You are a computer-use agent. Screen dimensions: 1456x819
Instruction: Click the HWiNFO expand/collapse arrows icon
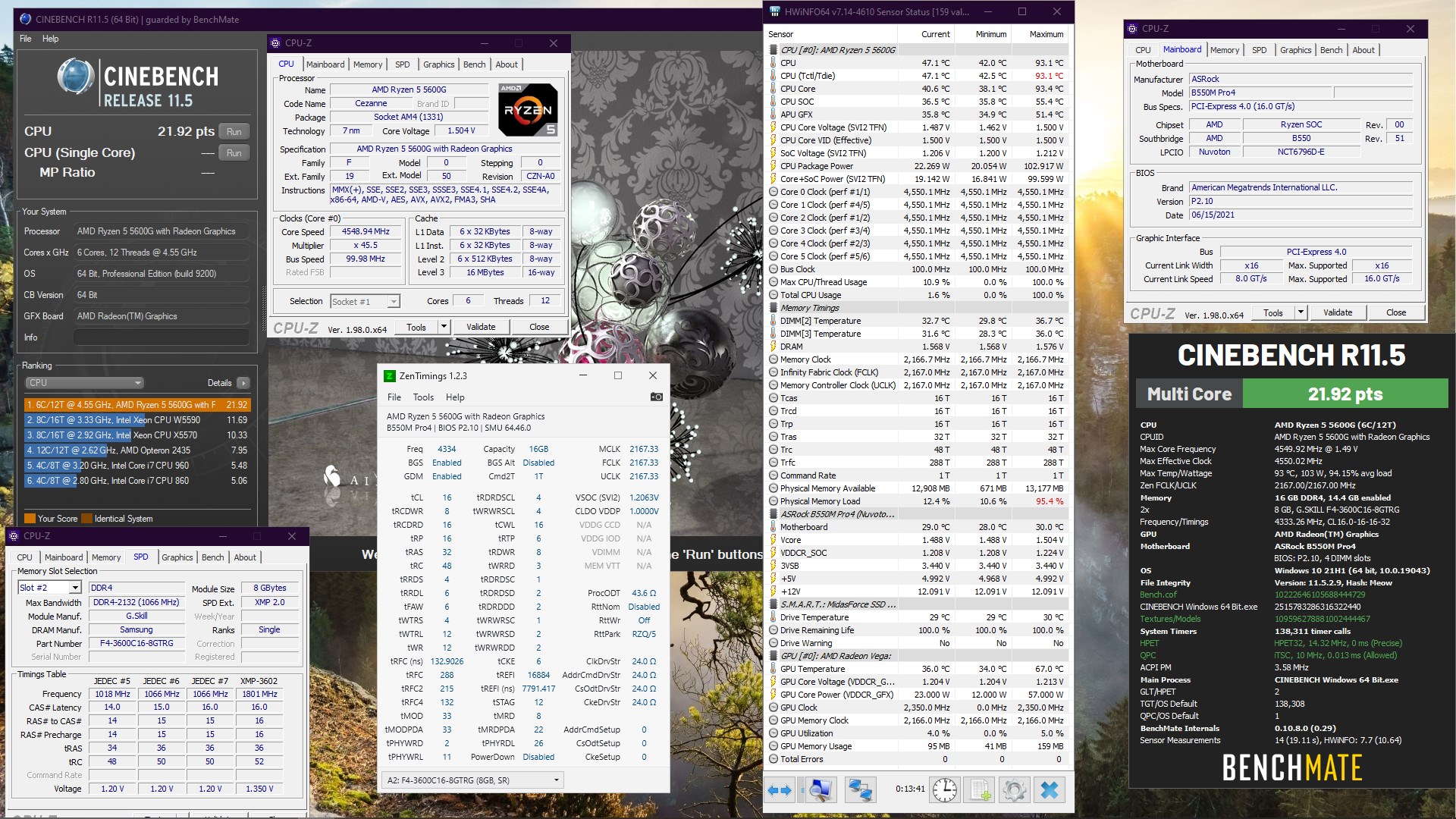[x=779, y=790]
